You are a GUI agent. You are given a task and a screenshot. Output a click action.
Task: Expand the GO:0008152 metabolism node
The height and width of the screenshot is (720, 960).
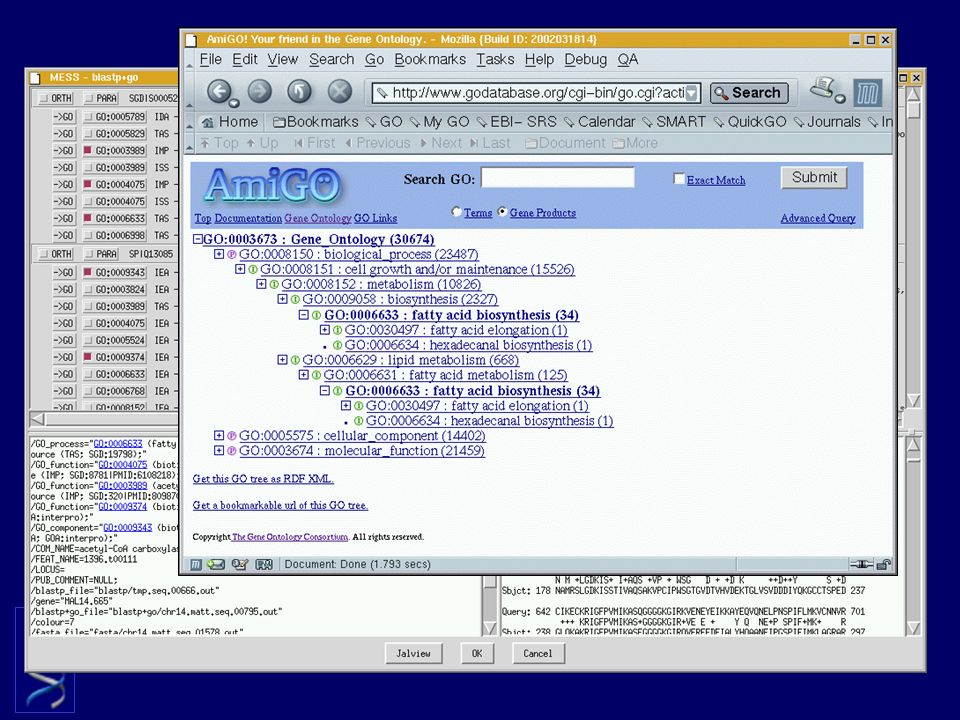coord(261,284)
